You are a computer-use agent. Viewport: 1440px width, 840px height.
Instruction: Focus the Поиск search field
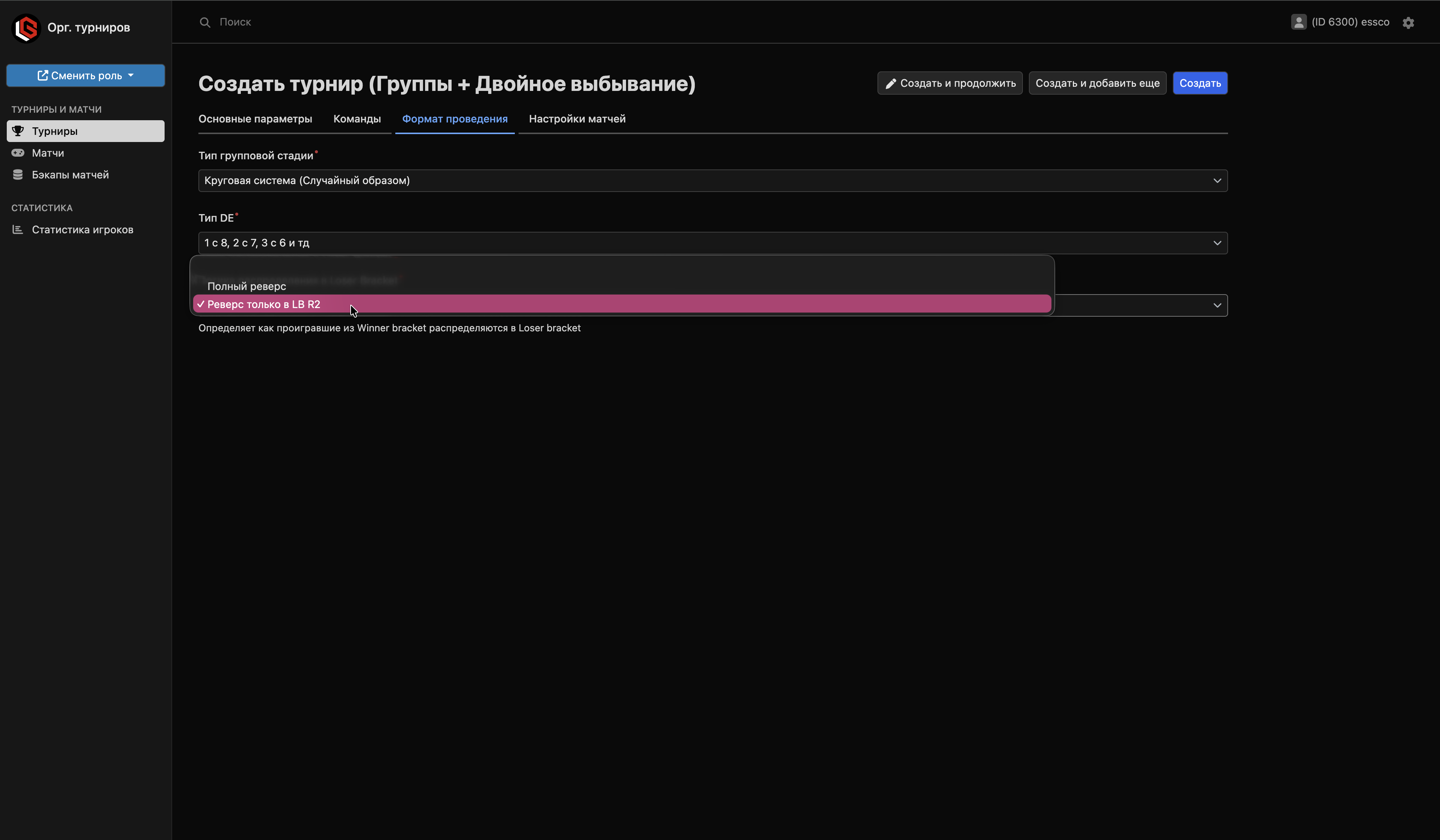(457, 22)
